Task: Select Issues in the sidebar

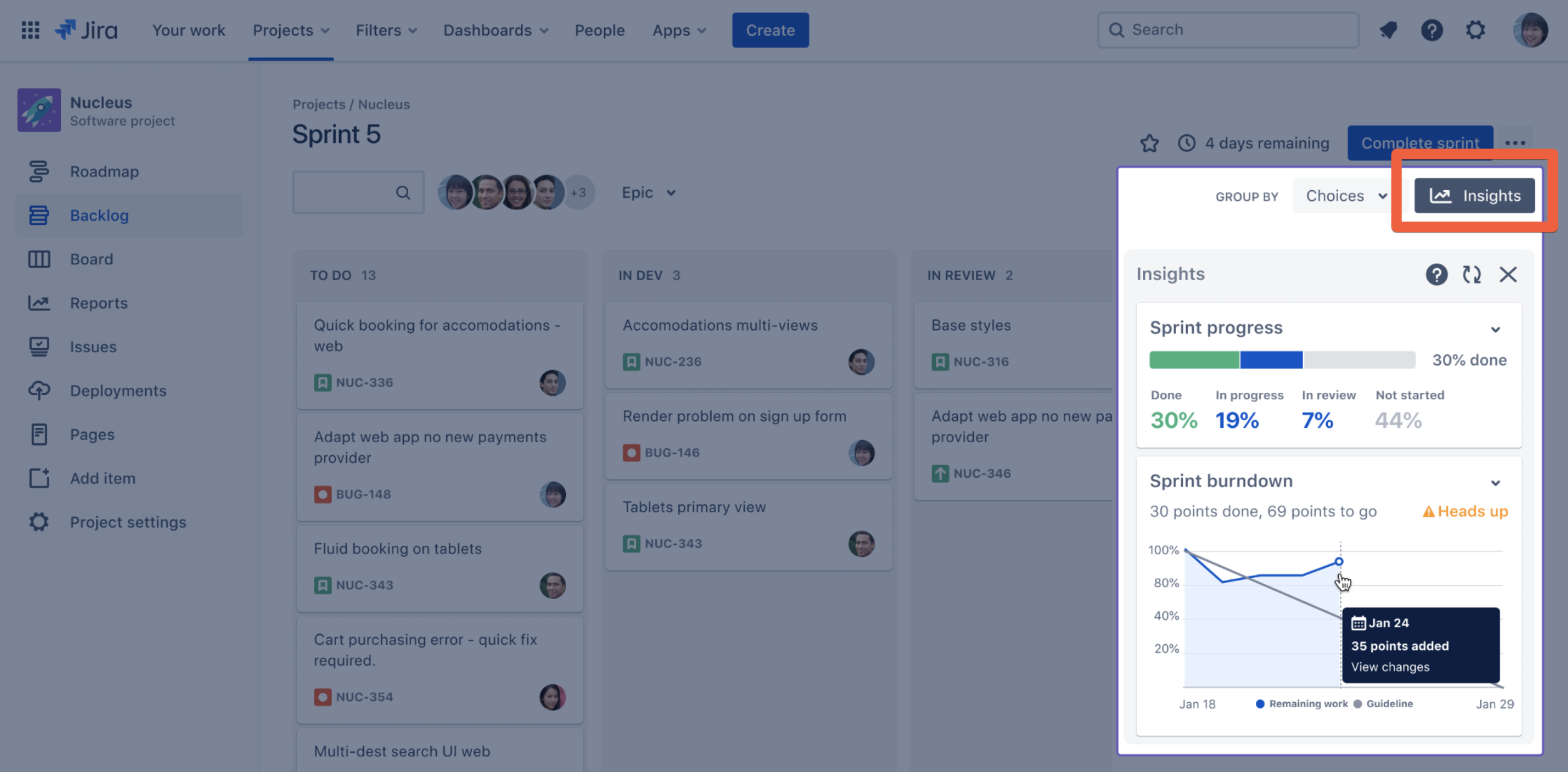Action: click(129, 347)
